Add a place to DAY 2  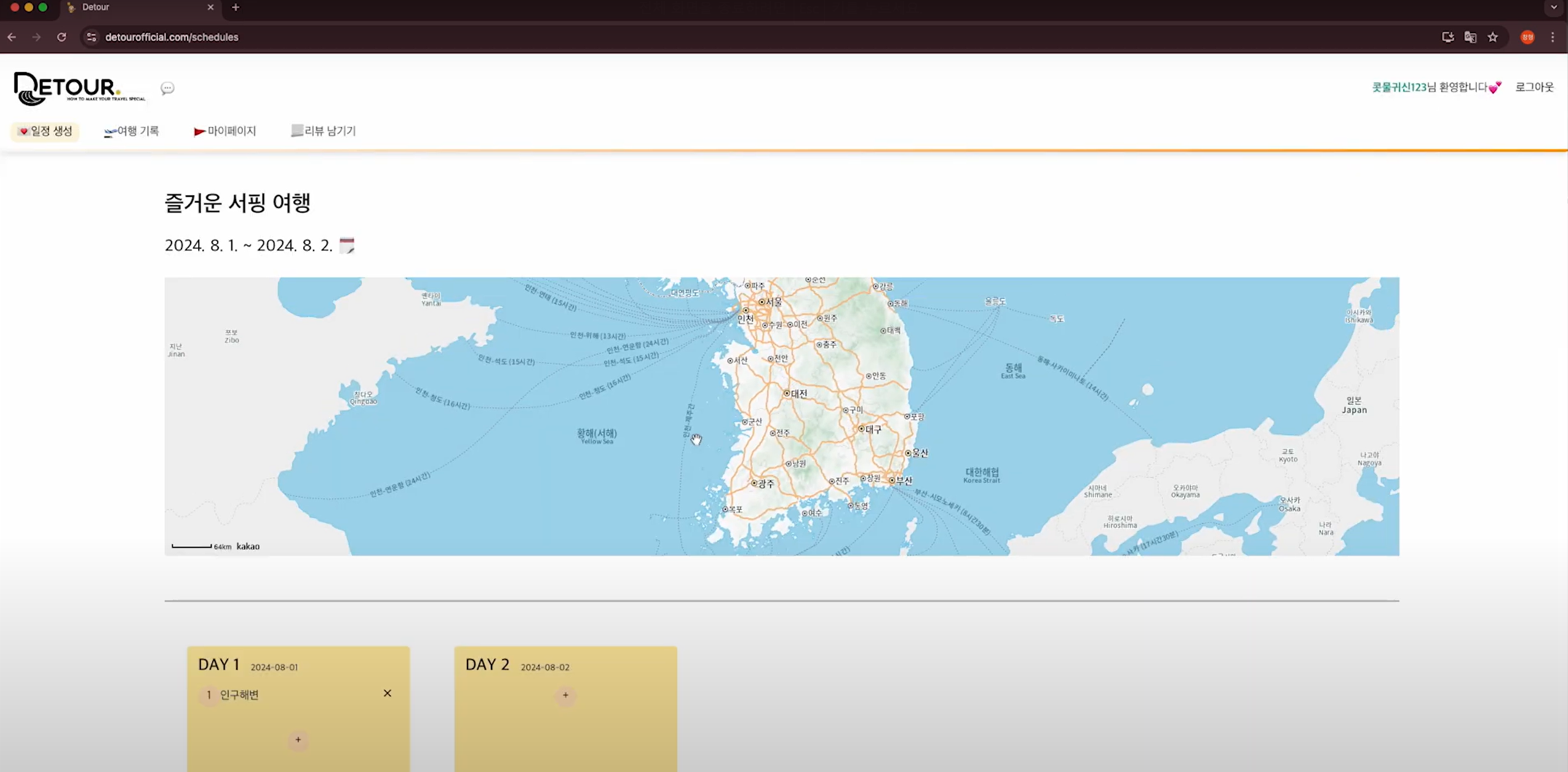[x=565, y=695]
